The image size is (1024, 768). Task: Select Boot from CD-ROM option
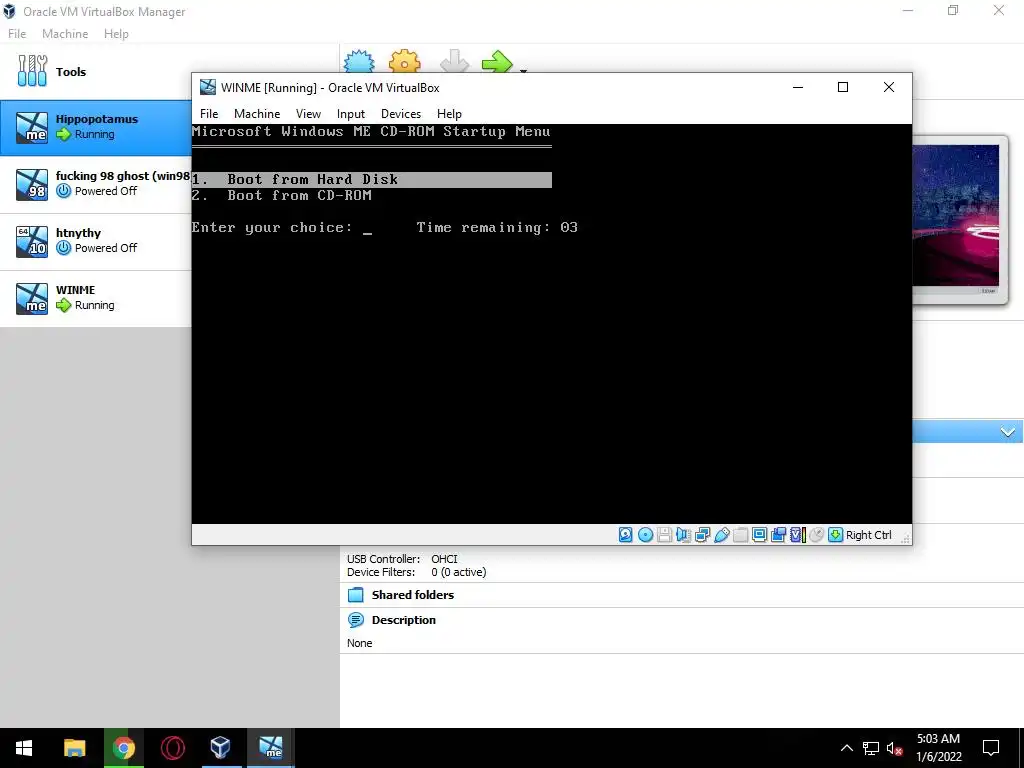[x=282, y=195]
